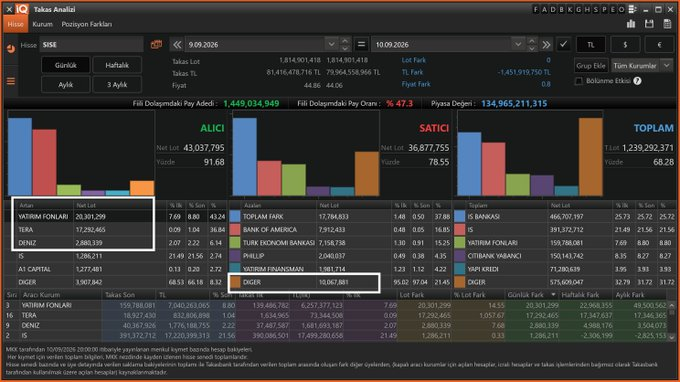Click the equals sign between dates

point(361,44)
